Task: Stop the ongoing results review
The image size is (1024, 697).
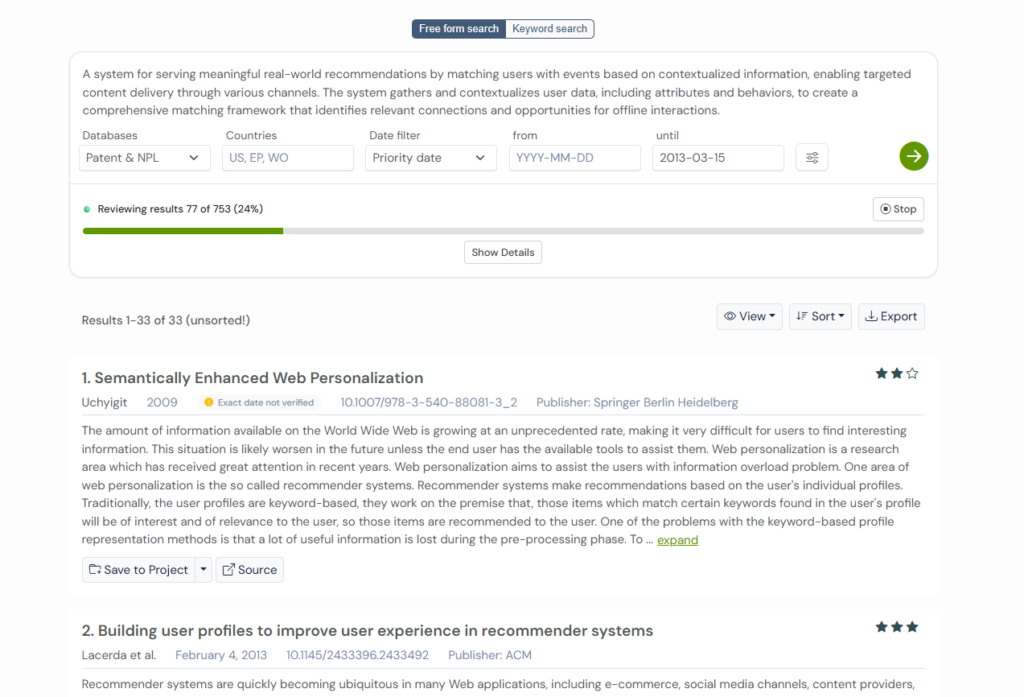Action: [898, 209]
